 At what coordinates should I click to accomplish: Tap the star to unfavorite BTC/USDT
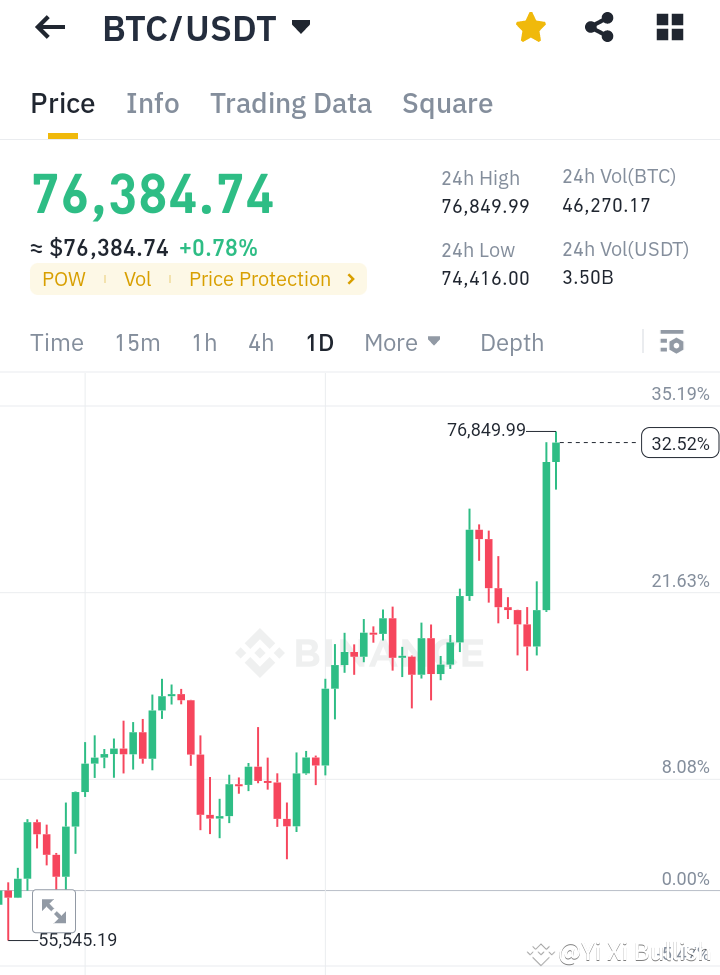tap(530, 27)
